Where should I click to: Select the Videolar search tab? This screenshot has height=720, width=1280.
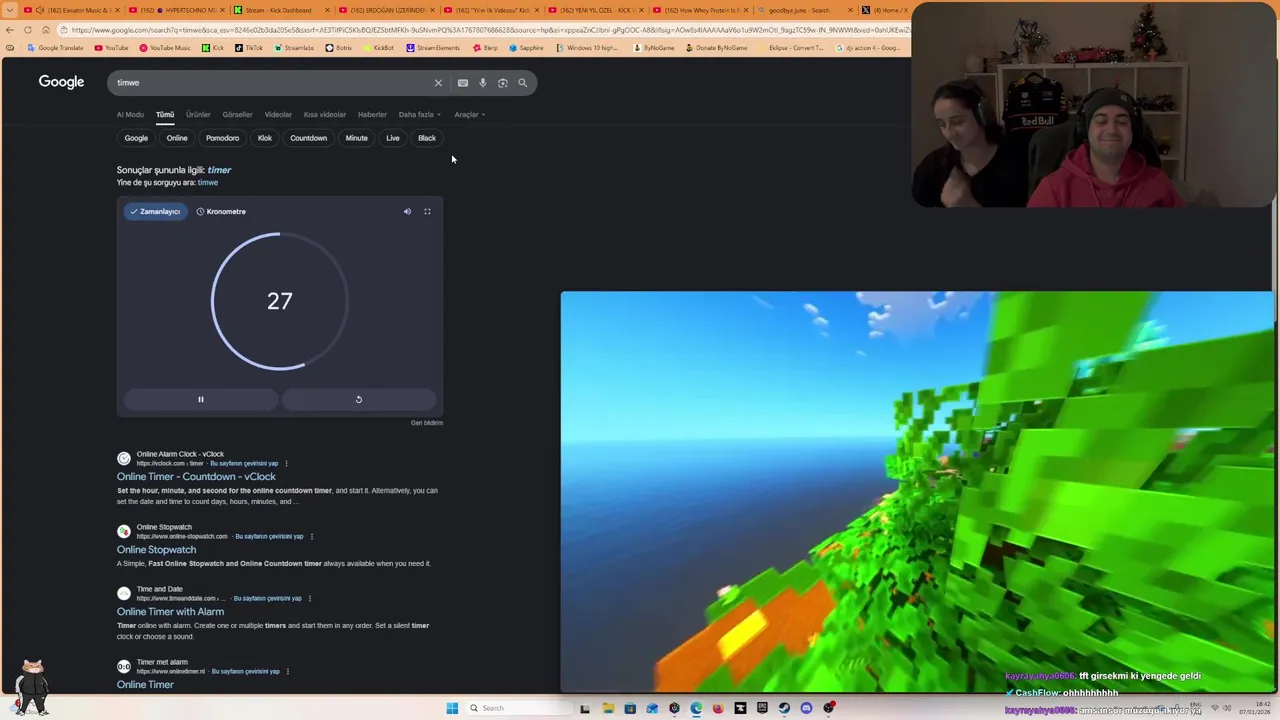[x=278, y=115]
